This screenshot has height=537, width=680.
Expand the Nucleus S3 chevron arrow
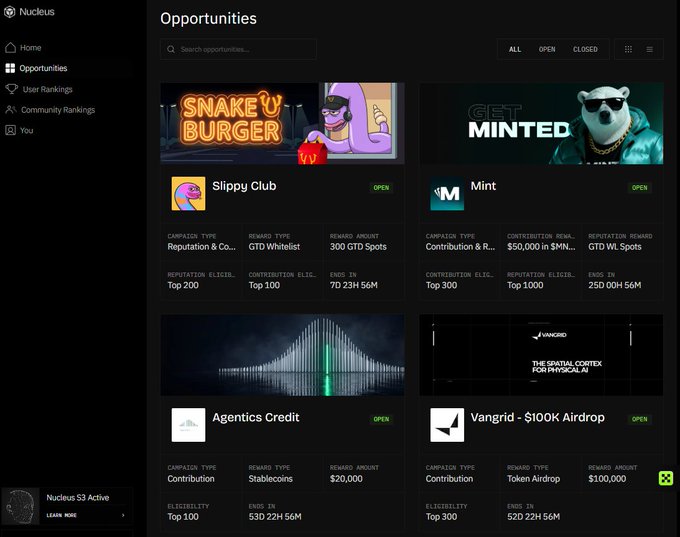pyautogui.click(x=123, y=515)
